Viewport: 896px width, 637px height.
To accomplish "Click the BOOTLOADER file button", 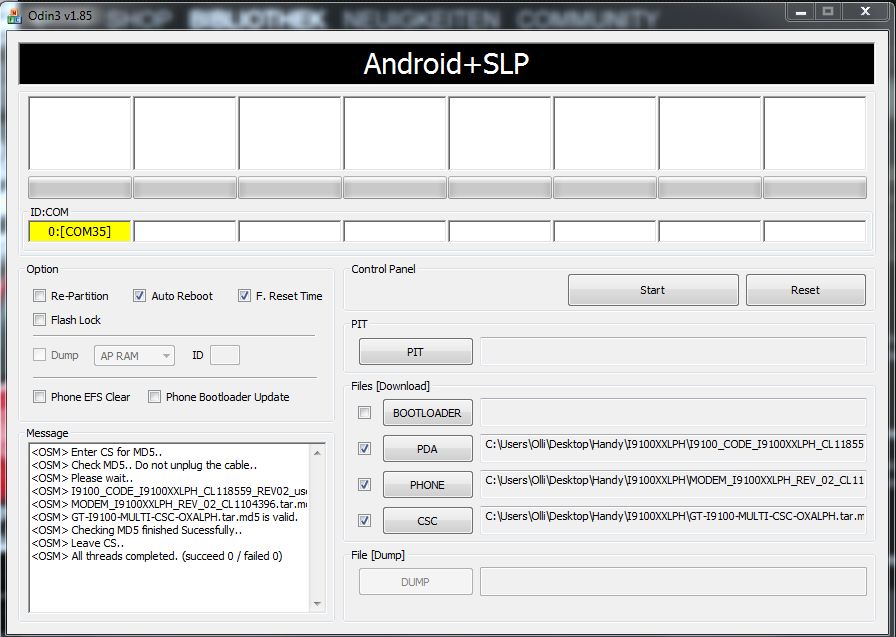I will (x=427, y=412).
